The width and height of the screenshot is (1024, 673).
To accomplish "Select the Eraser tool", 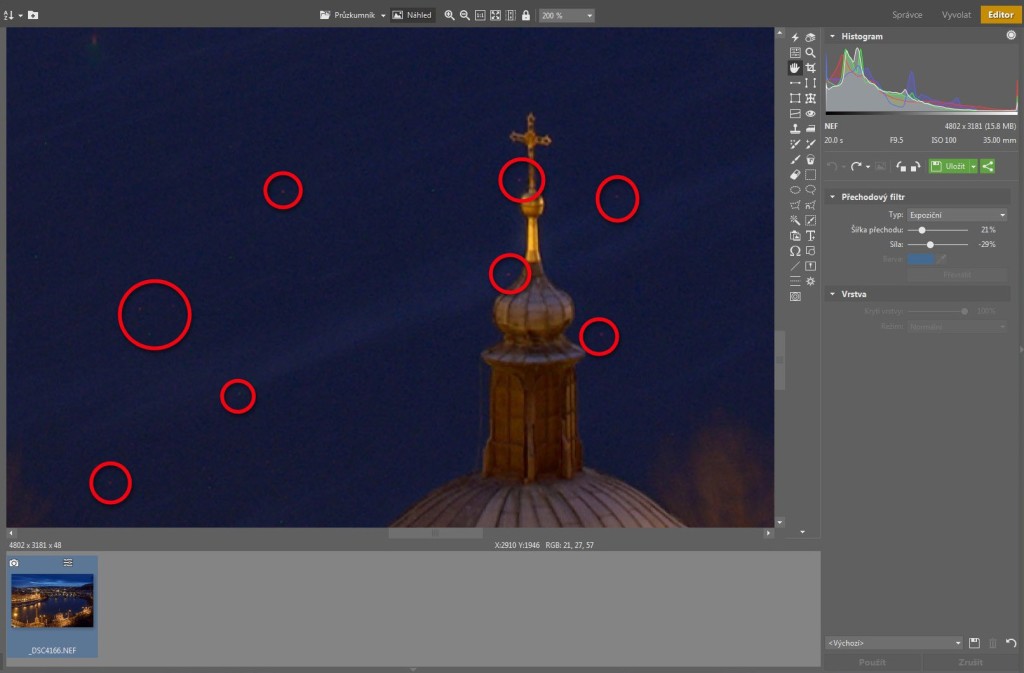I will pos(795,174).
